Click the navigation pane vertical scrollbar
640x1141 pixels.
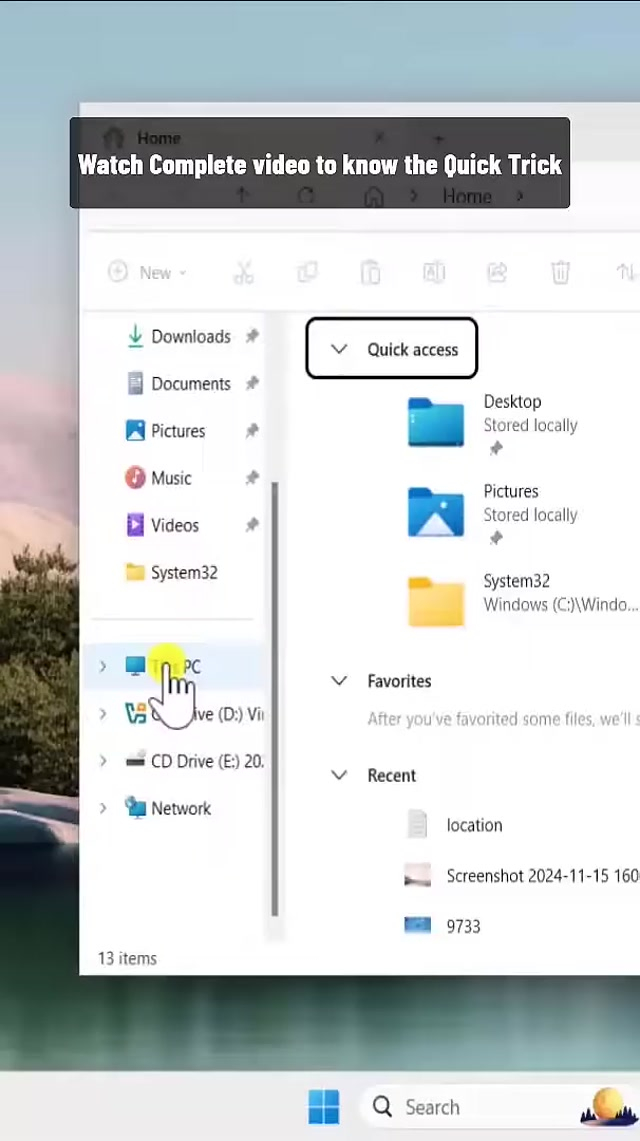275,700
